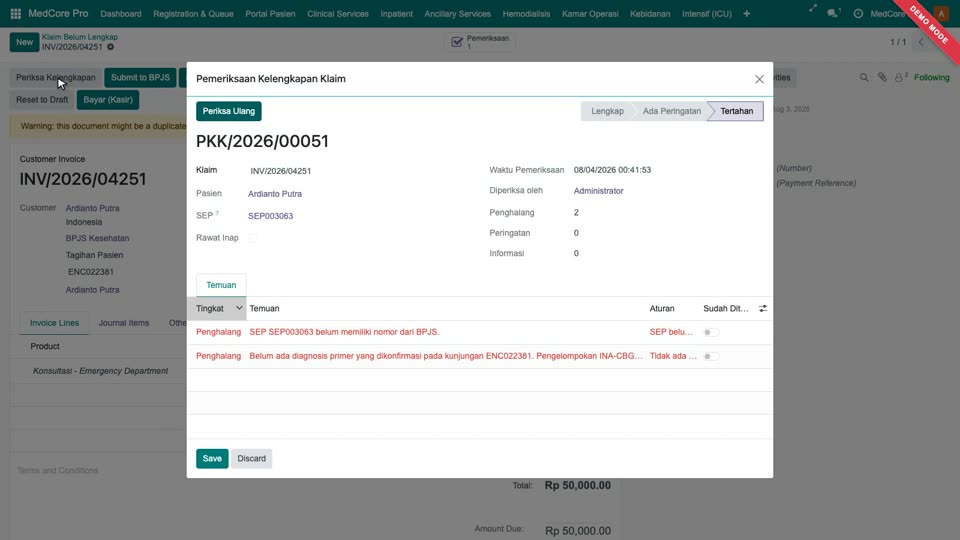960x540 pixels.
Task: Open Intensif (ICU) menu
Action: tap(707, 13)
